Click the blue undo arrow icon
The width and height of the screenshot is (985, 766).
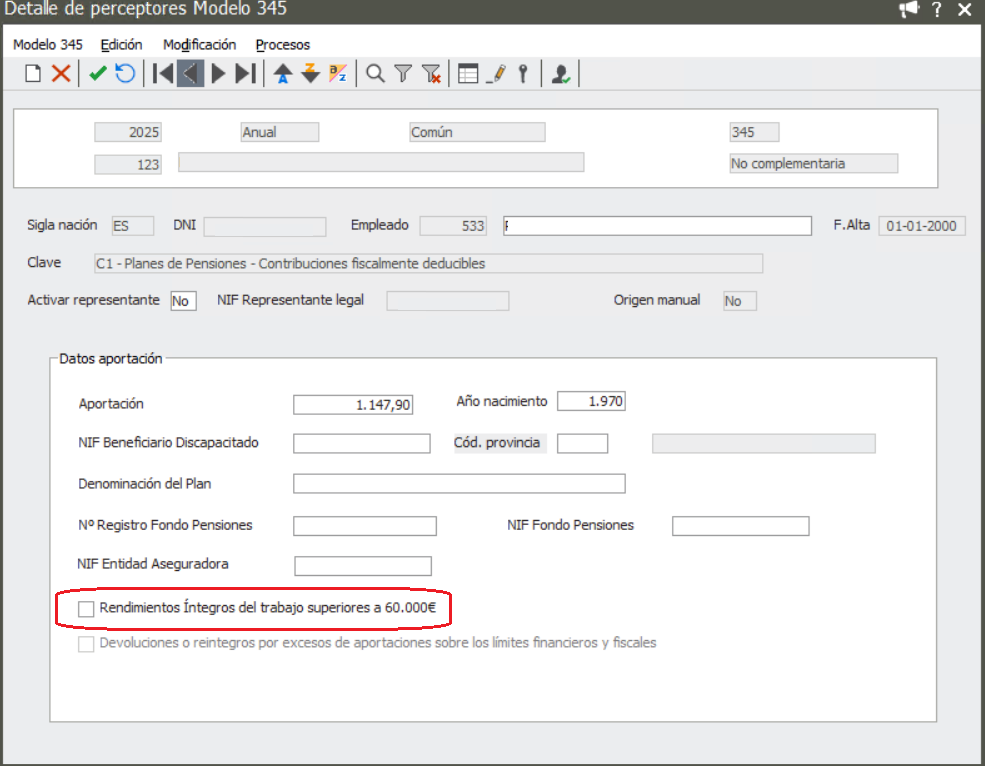(125, 73)
